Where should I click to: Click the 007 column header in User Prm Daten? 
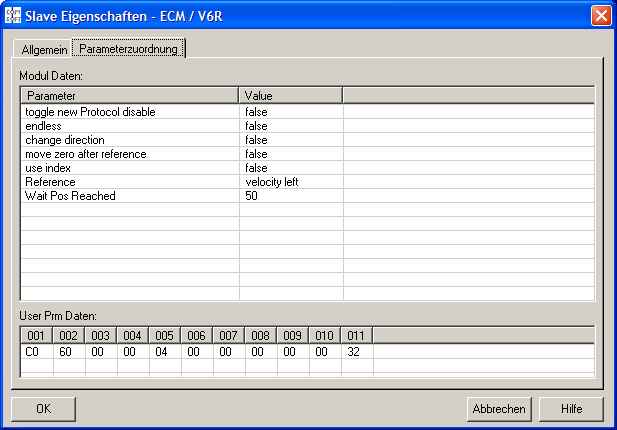228,336
